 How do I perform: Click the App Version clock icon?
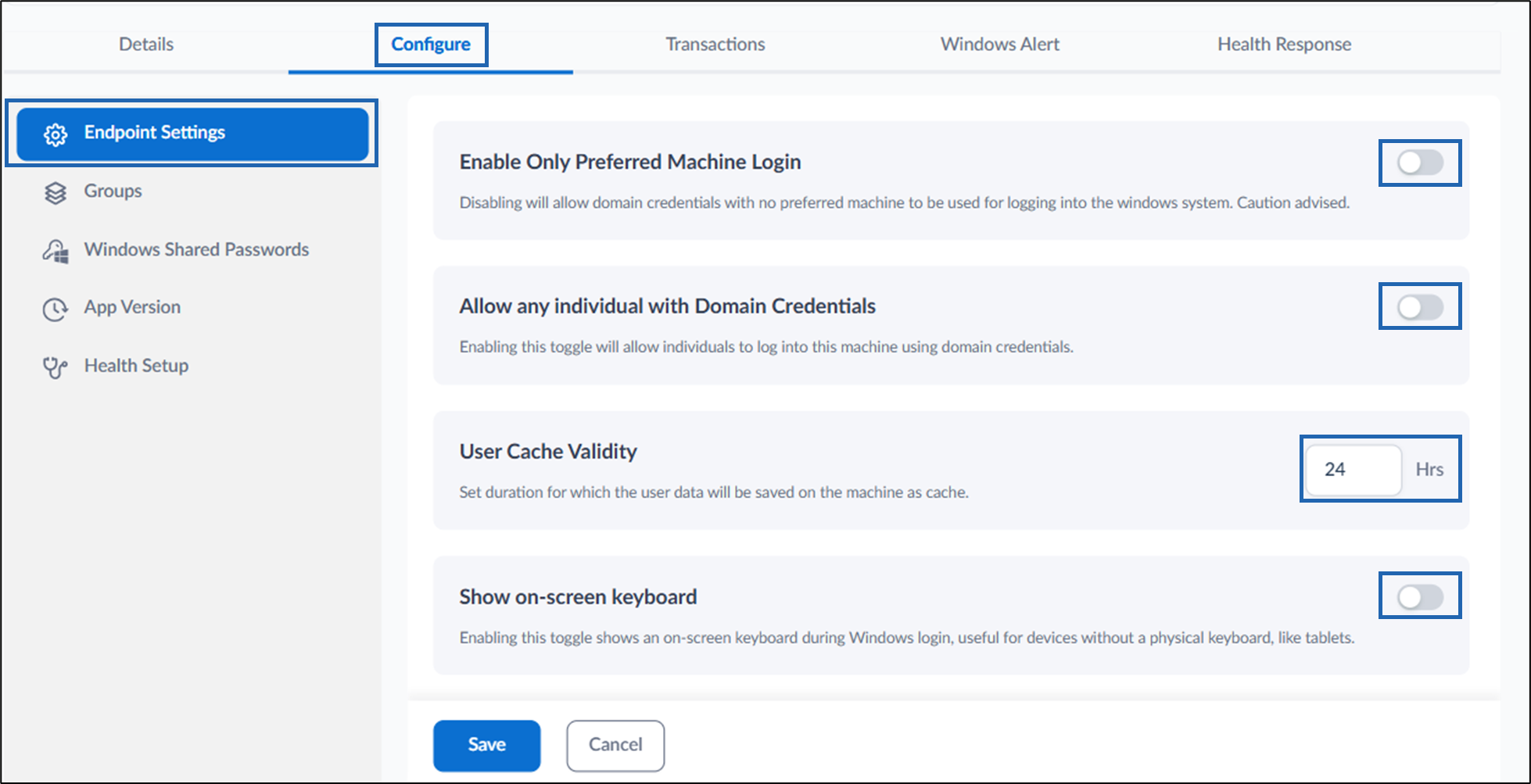pyautogui.click(x=56, y=309)
